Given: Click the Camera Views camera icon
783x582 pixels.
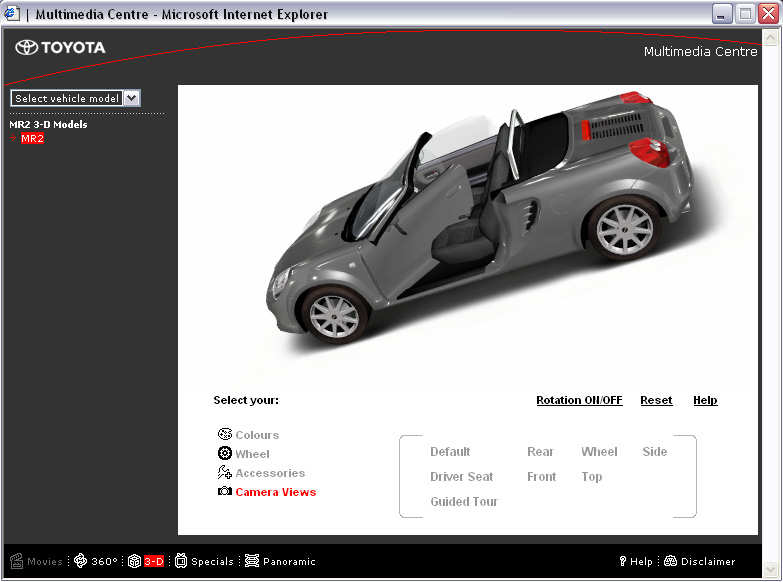Looking at the screenshot, I should 225,491.
